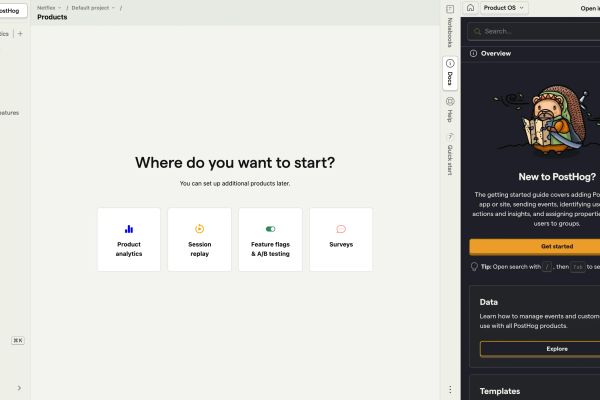Go to docs home icon
This screenshot has width=600, height=400.
470,8
